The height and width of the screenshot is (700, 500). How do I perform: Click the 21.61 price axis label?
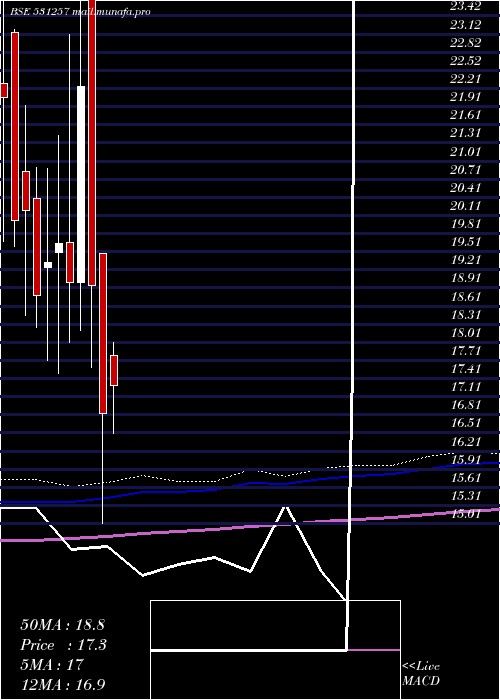[465, 115]
